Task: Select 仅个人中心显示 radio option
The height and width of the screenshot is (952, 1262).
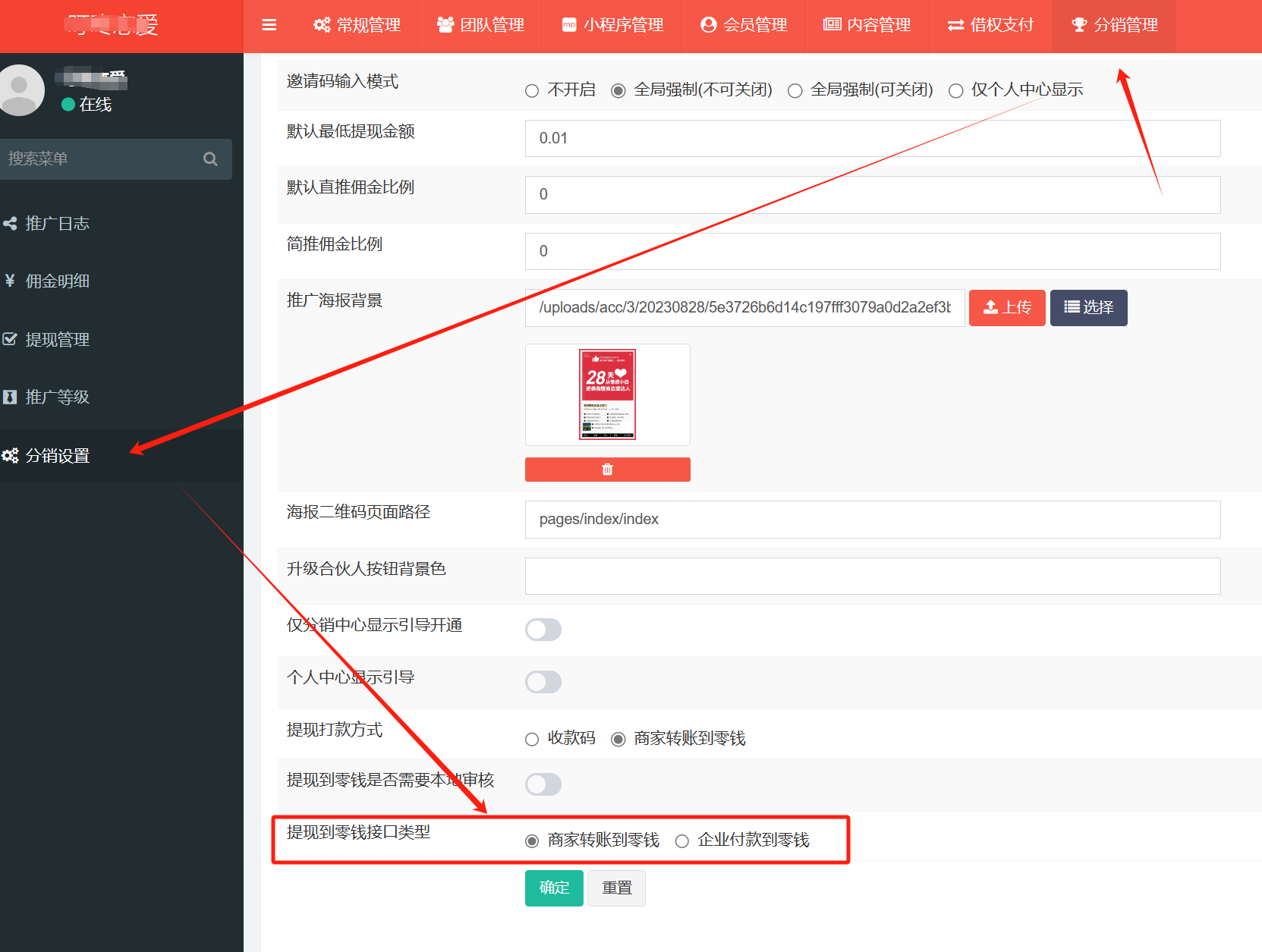Action: [956, 91]
